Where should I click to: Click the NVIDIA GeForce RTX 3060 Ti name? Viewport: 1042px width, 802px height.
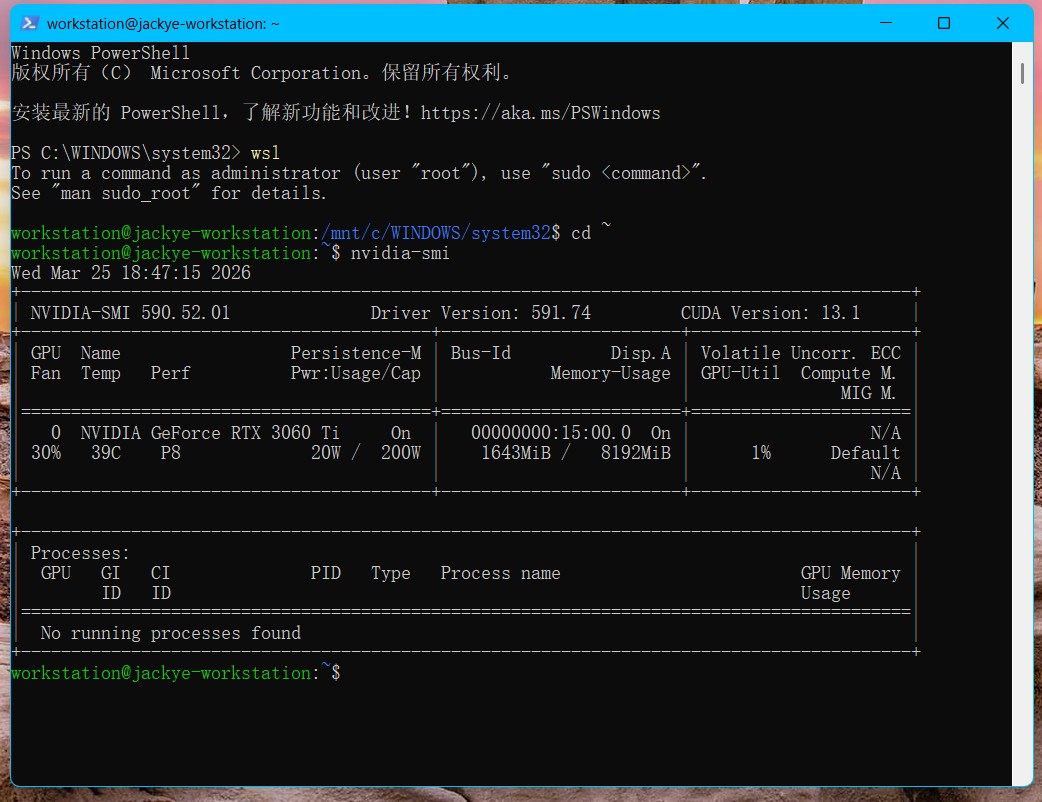[210, 433]
